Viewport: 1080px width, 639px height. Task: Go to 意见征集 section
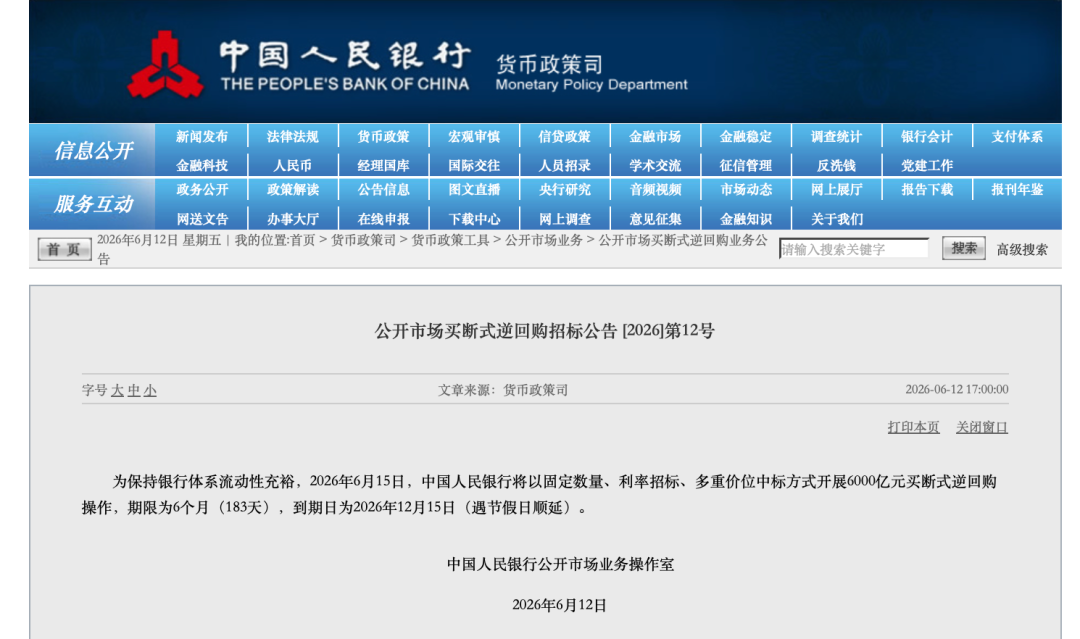655,220
